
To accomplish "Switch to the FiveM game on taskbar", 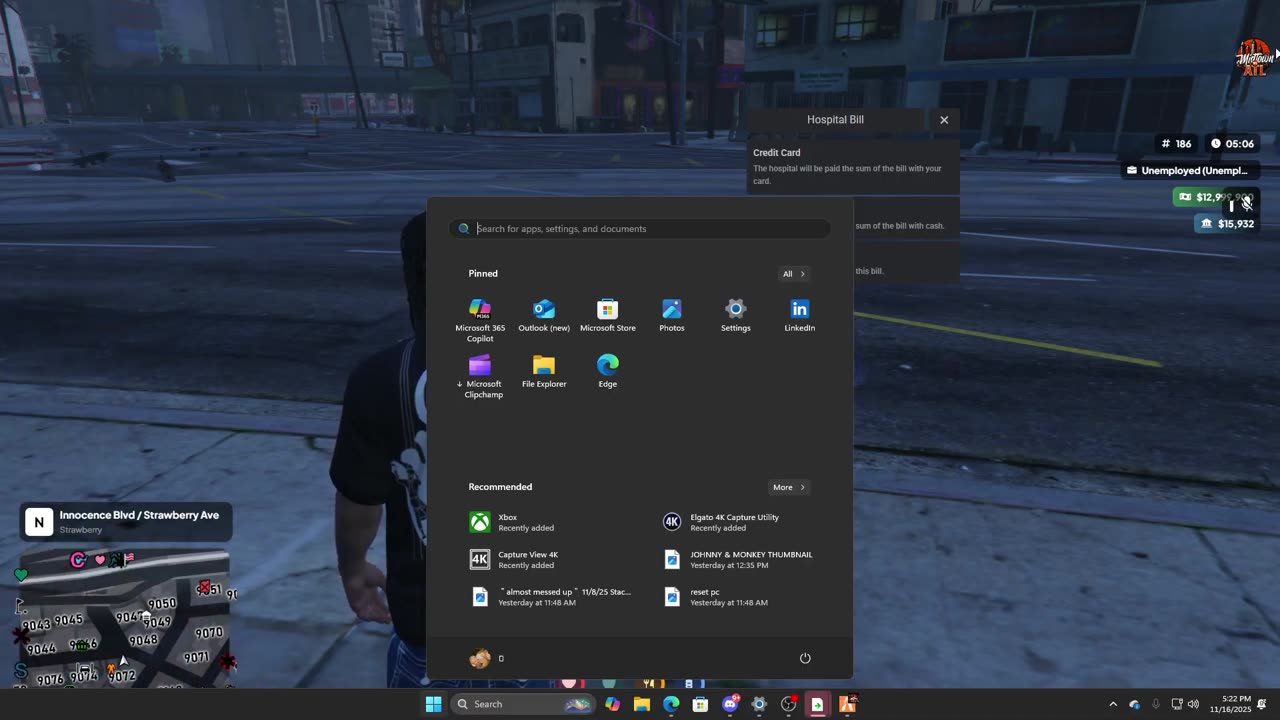I will click(847, 704).
